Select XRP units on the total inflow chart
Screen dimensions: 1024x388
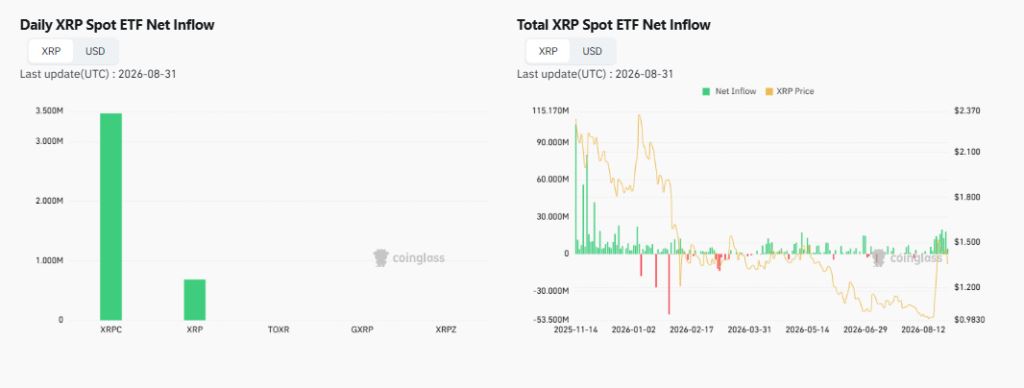548,52
